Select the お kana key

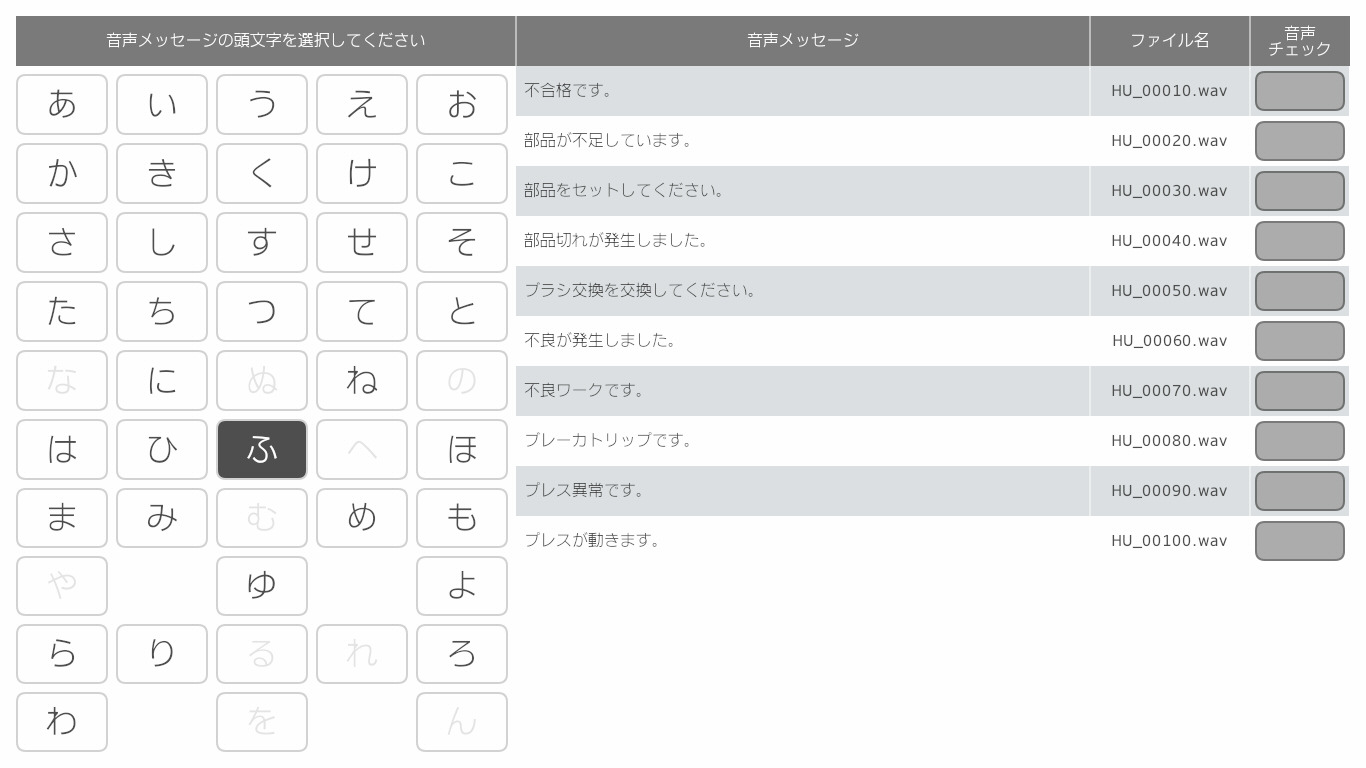click(462, 104)
